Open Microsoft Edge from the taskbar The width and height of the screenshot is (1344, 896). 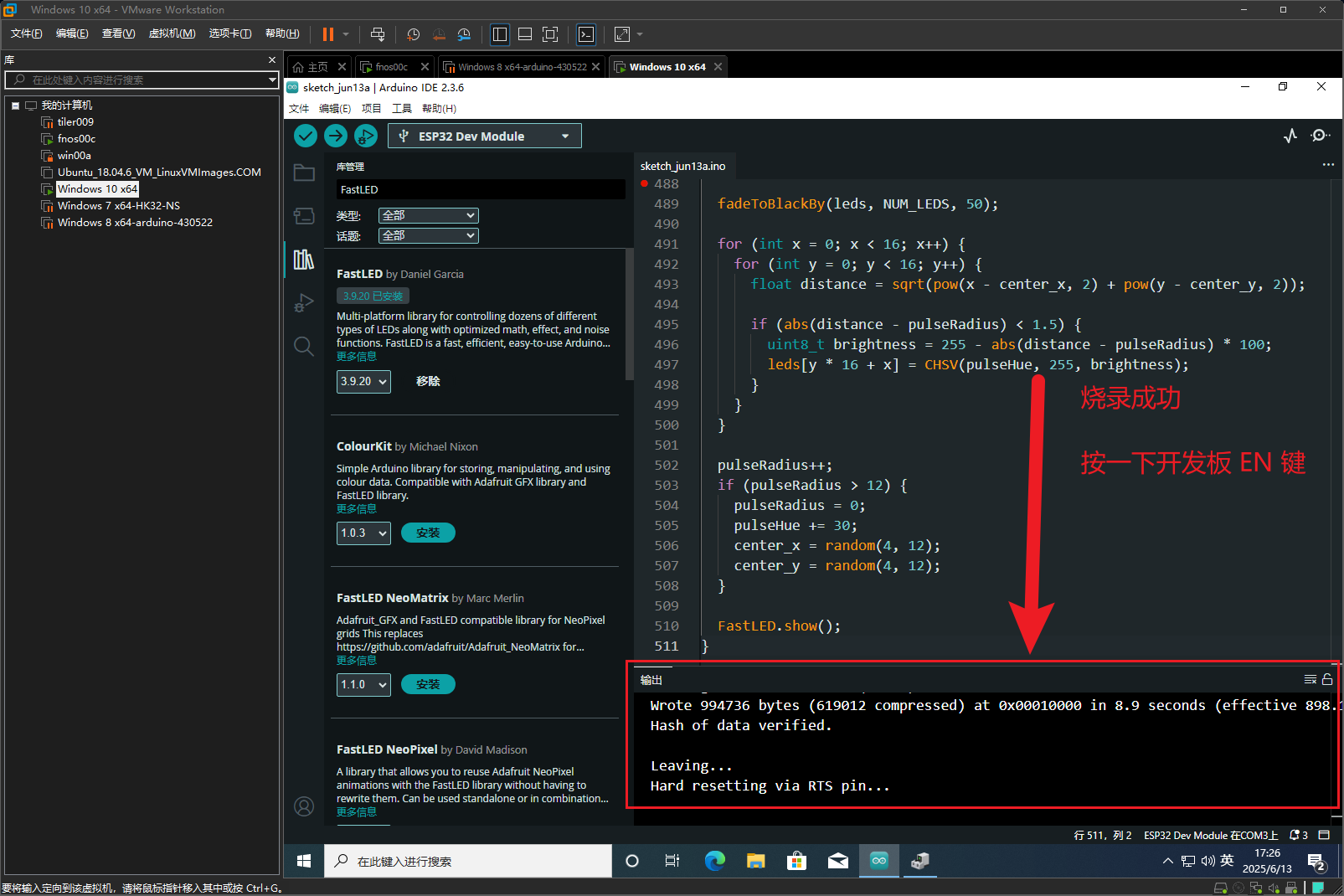pyautogui.click(x=714, y=861)
